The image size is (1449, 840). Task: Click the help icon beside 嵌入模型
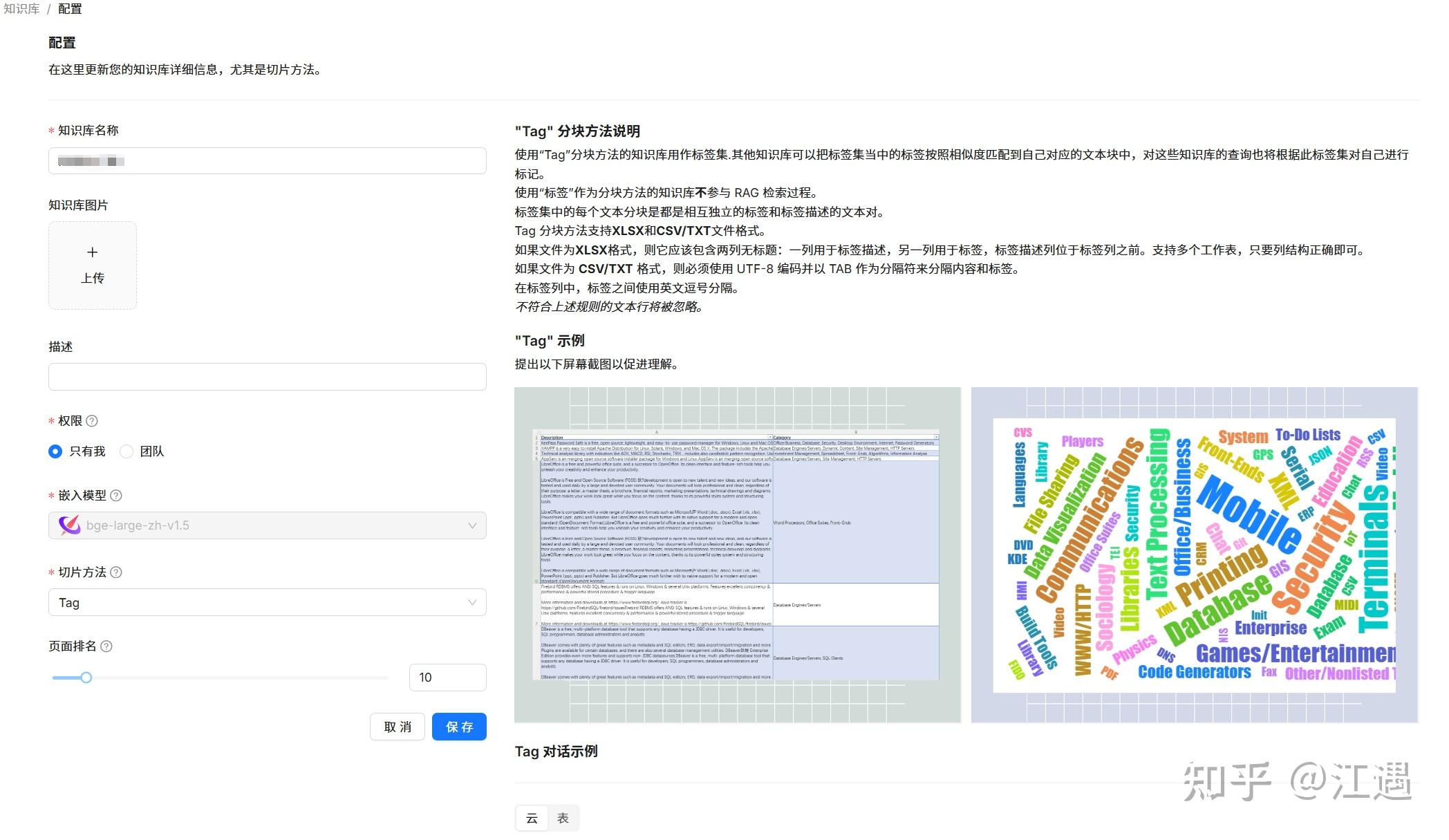116,495
